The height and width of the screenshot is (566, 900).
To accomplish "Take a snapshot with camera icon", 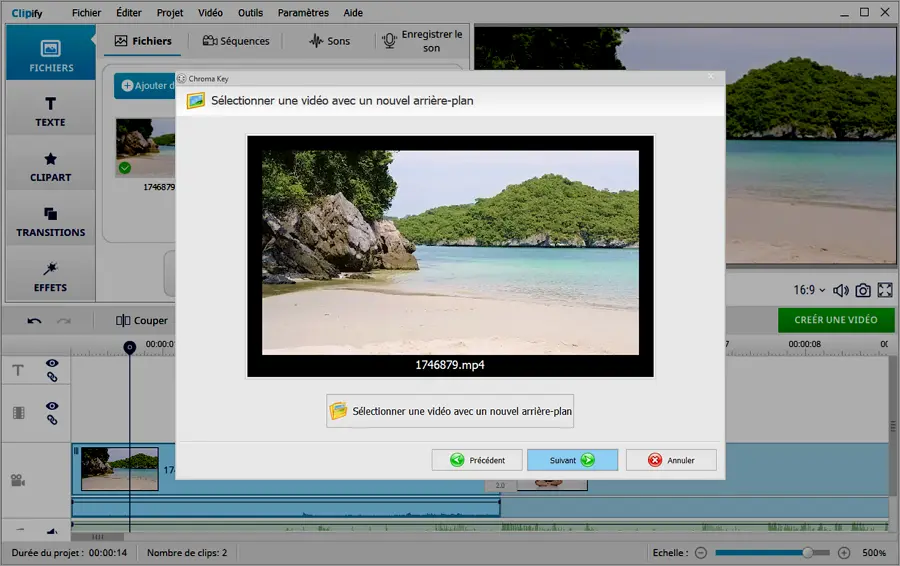I will point(863,290).
